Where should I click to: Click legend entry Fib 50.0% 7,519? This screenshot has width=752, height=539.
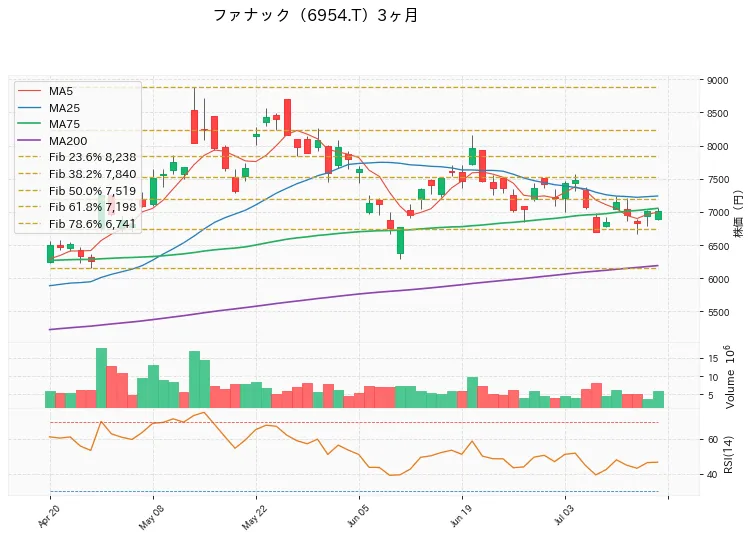(77, 191)
